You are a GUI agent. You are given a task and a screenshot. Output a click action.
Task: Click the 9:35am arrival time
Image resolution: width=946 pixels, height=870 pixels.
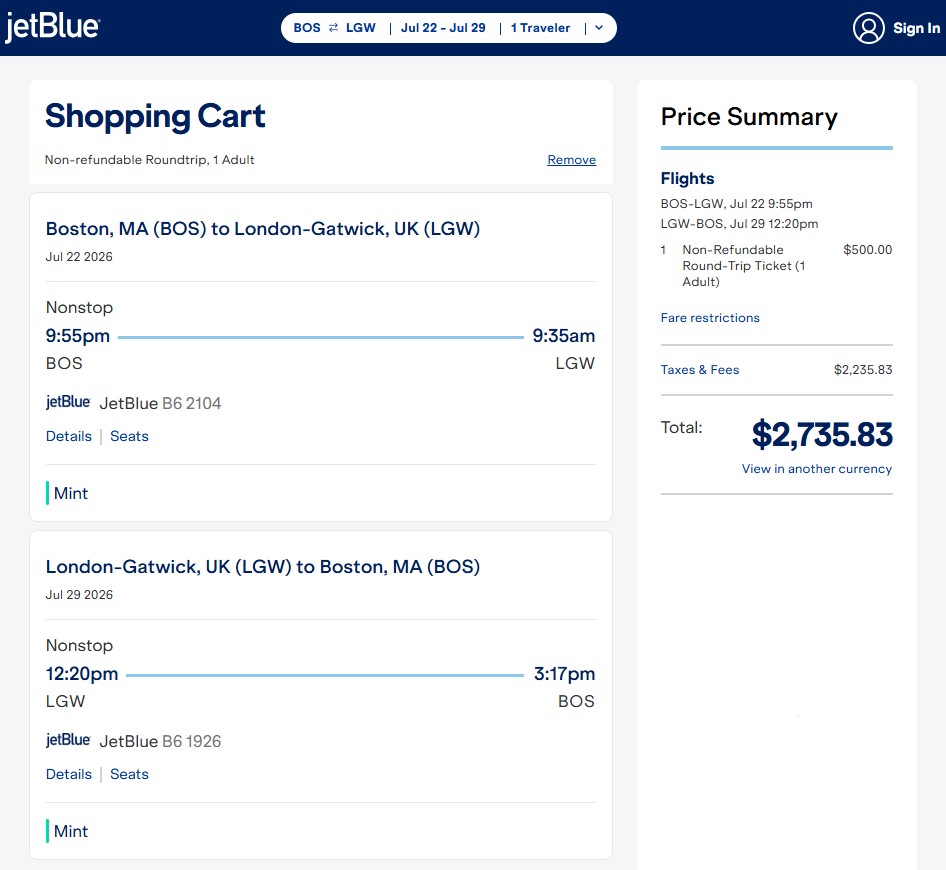click(563, 336)
